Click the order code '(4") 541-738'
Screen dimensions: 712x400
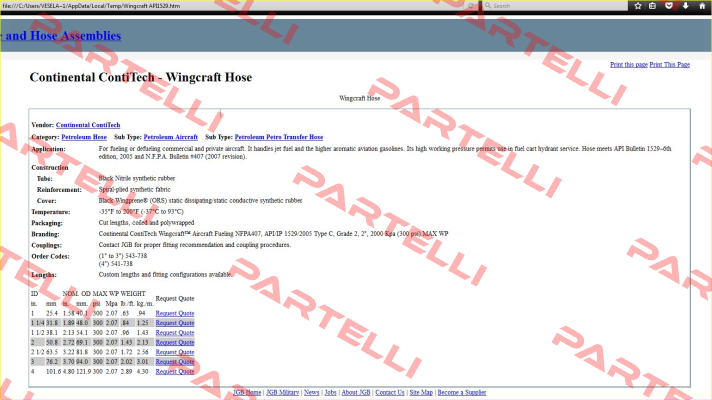point(116,264)
